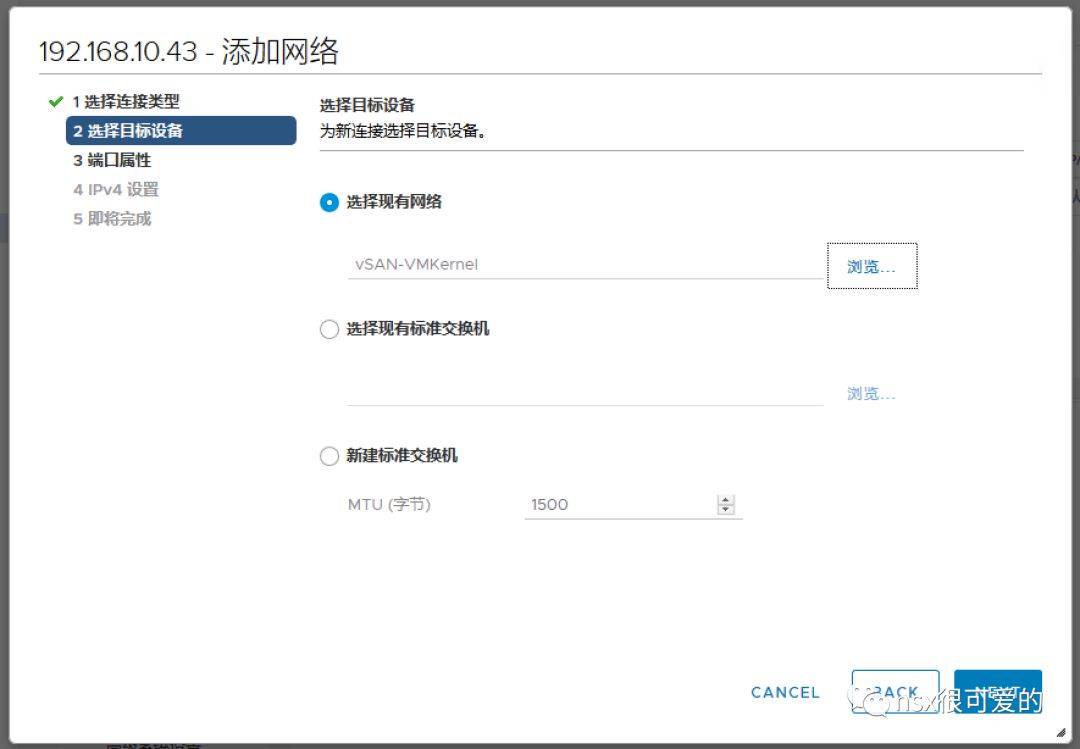Click the BACK button
This screenshot has height=749, width=1080.
pyautogui.click(x=895, y=692)
